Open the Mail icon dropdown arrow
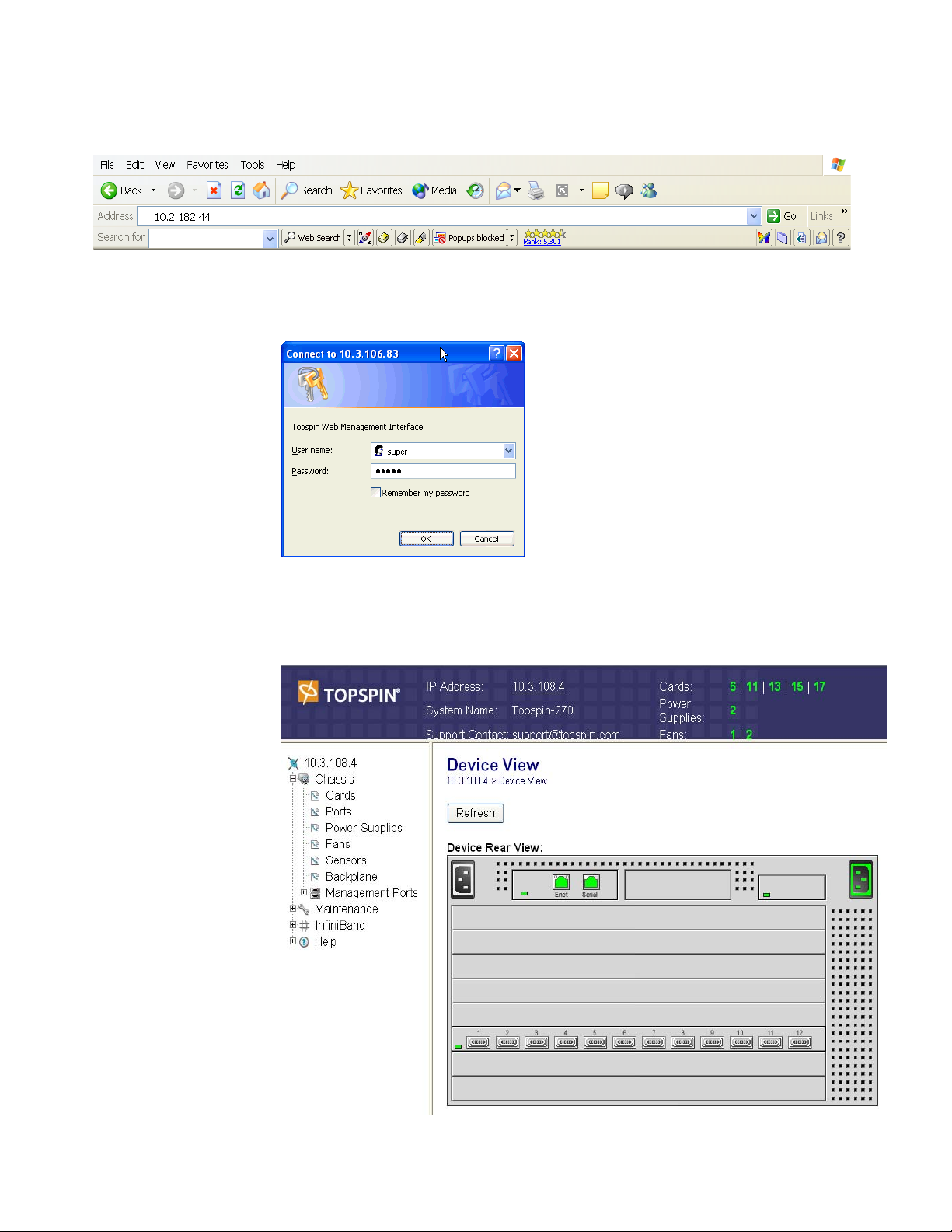Screen dimensions: 952x1232 point(517,190)
